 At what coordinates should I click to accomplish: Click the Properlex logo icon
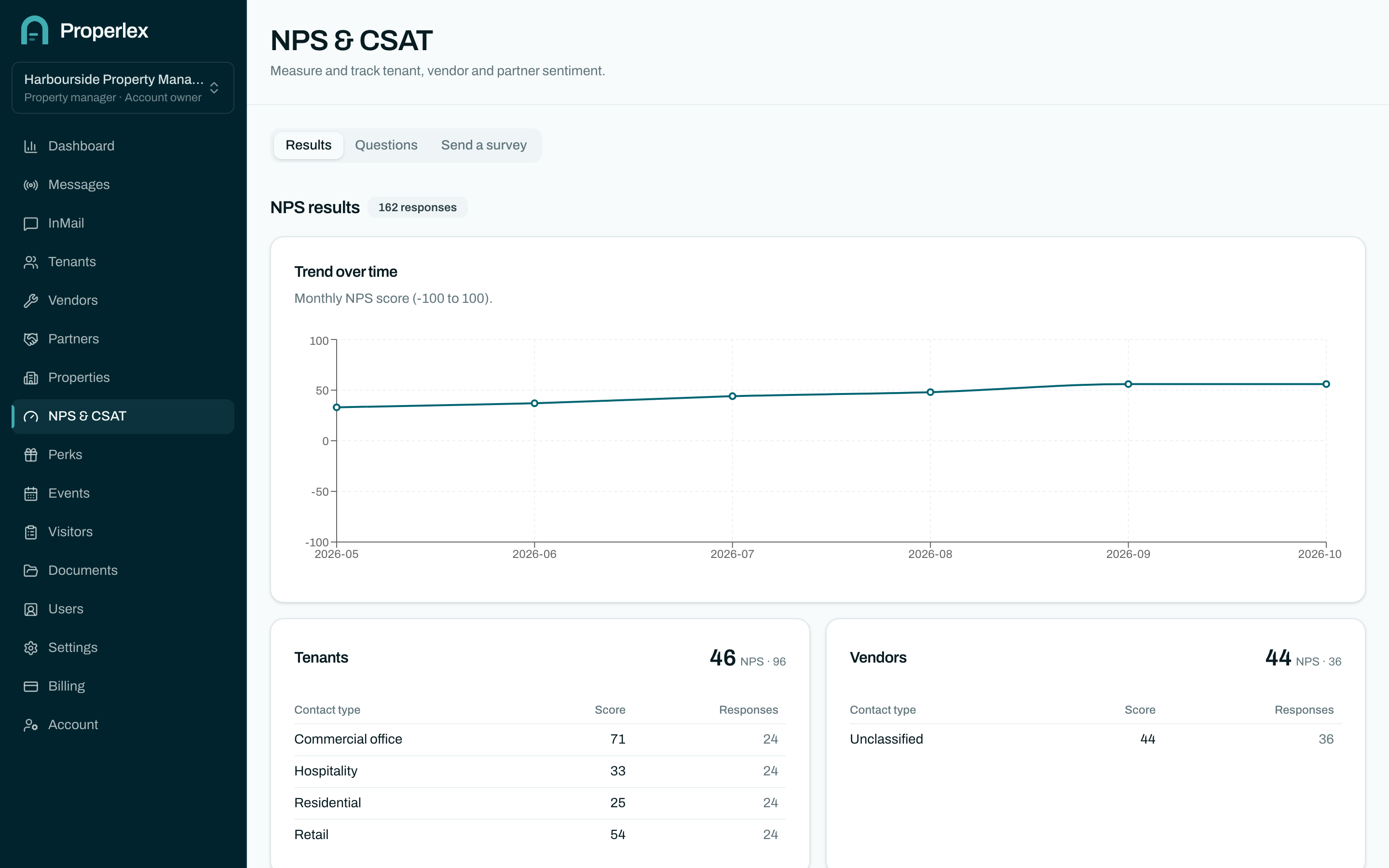[34, 30]
